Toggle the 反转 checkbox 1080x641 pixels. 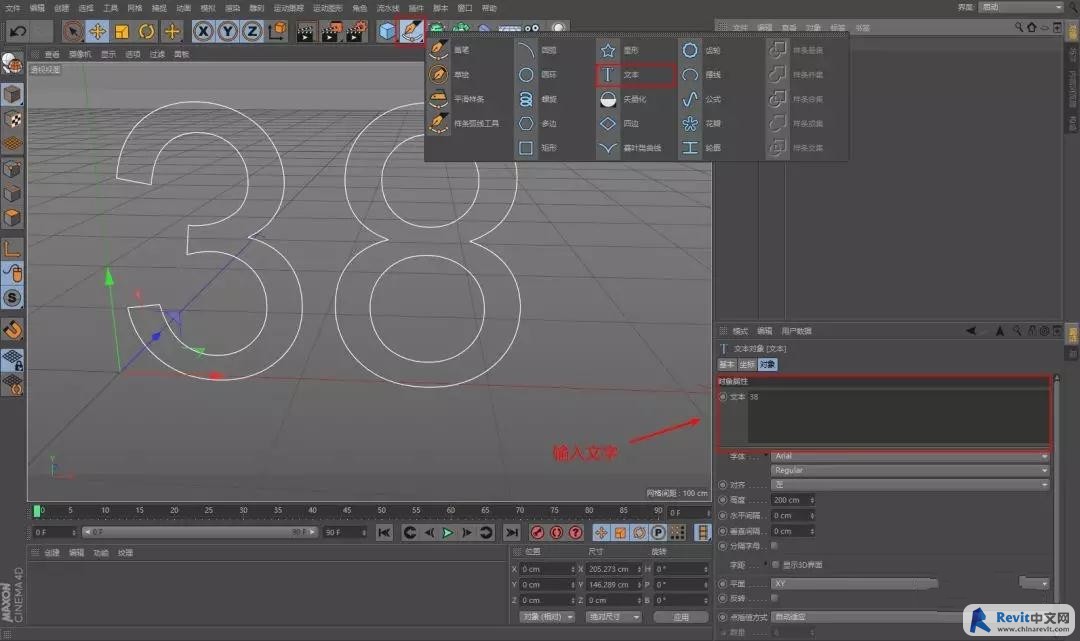tap(774, 598)
